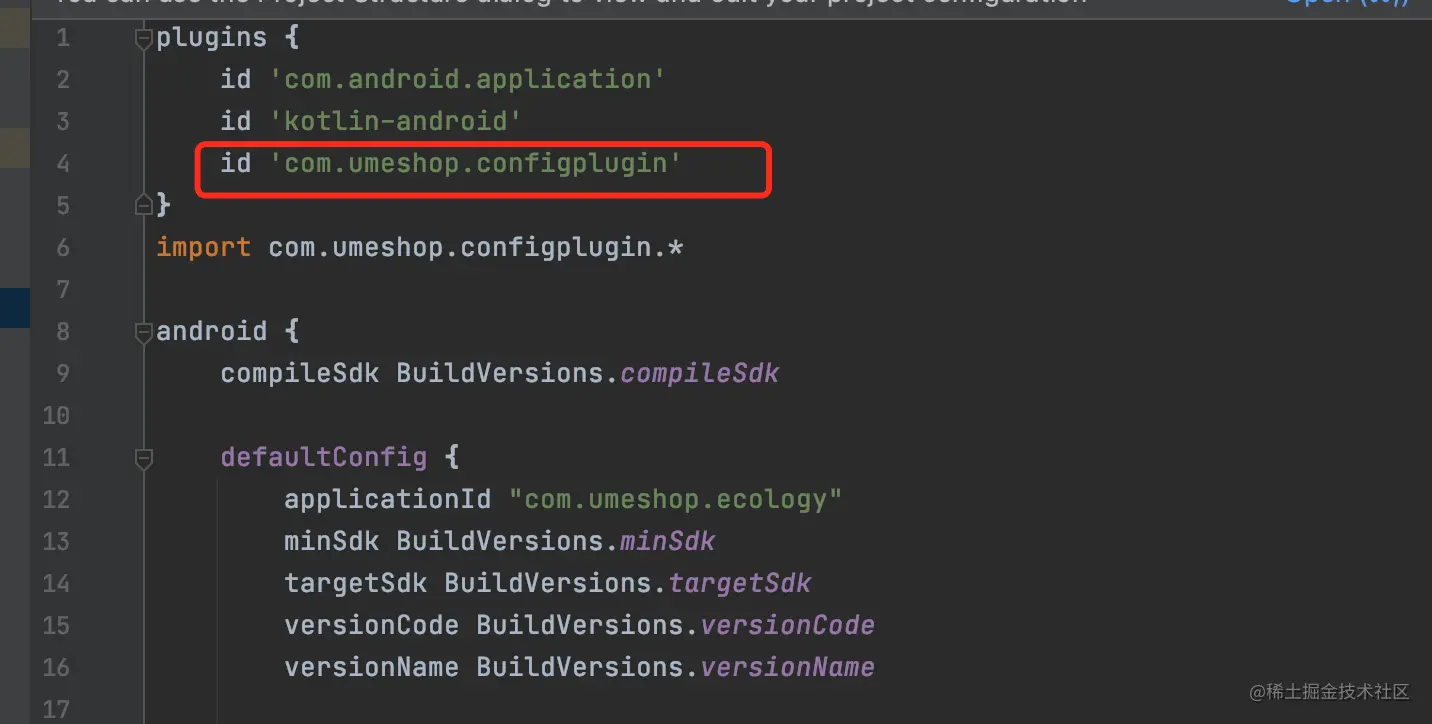The height and width of the screenshot is (724, 1432).
Task: Click the italic versionName after BuildVersions
Action: point(788,667)
